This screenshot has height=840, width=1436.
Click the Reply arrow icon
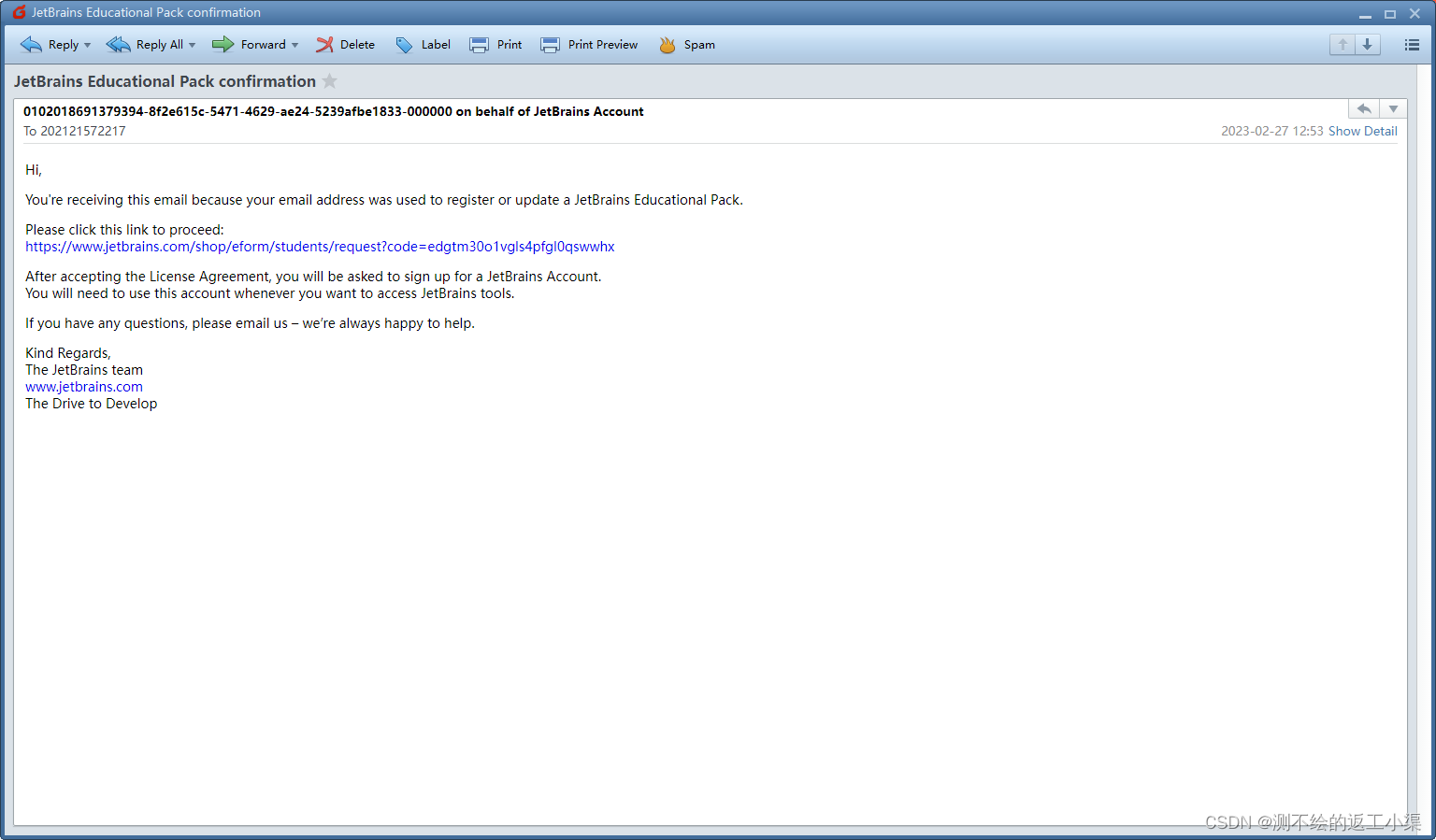click(31, 45)
